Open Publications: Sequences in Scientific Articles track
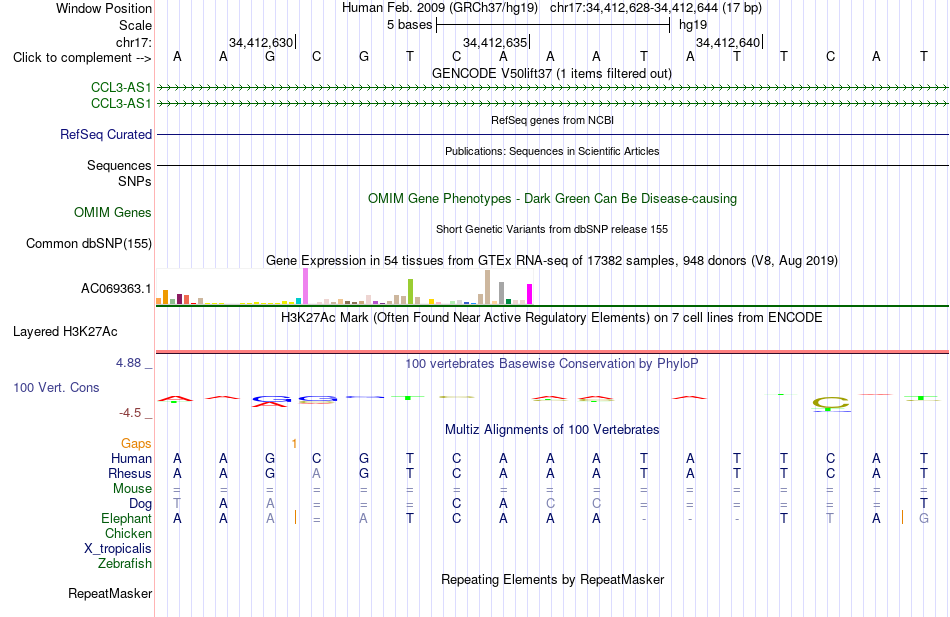Image resolution: width=950 pixels, height=617 pixels. [x=552, y=151]
